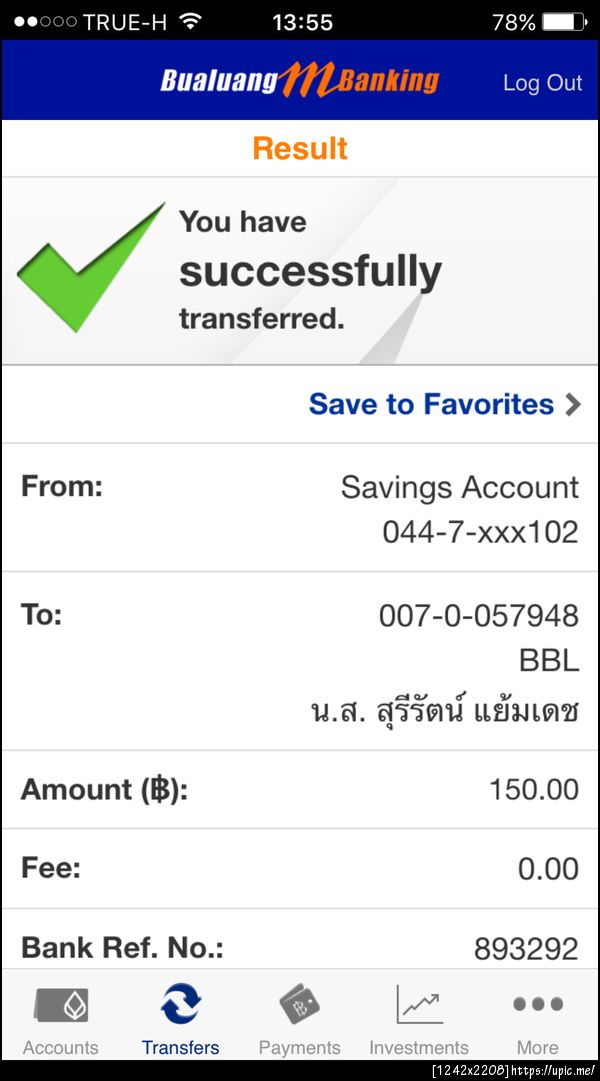600x1081 pixels.
Task: Open the Accounts tab icon
Action: point(61,1003)
